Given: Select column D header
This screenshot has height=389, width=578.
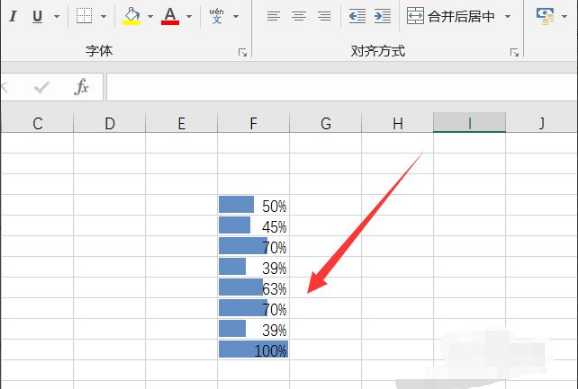Looking at the screenshot, I should coord(109,123).
